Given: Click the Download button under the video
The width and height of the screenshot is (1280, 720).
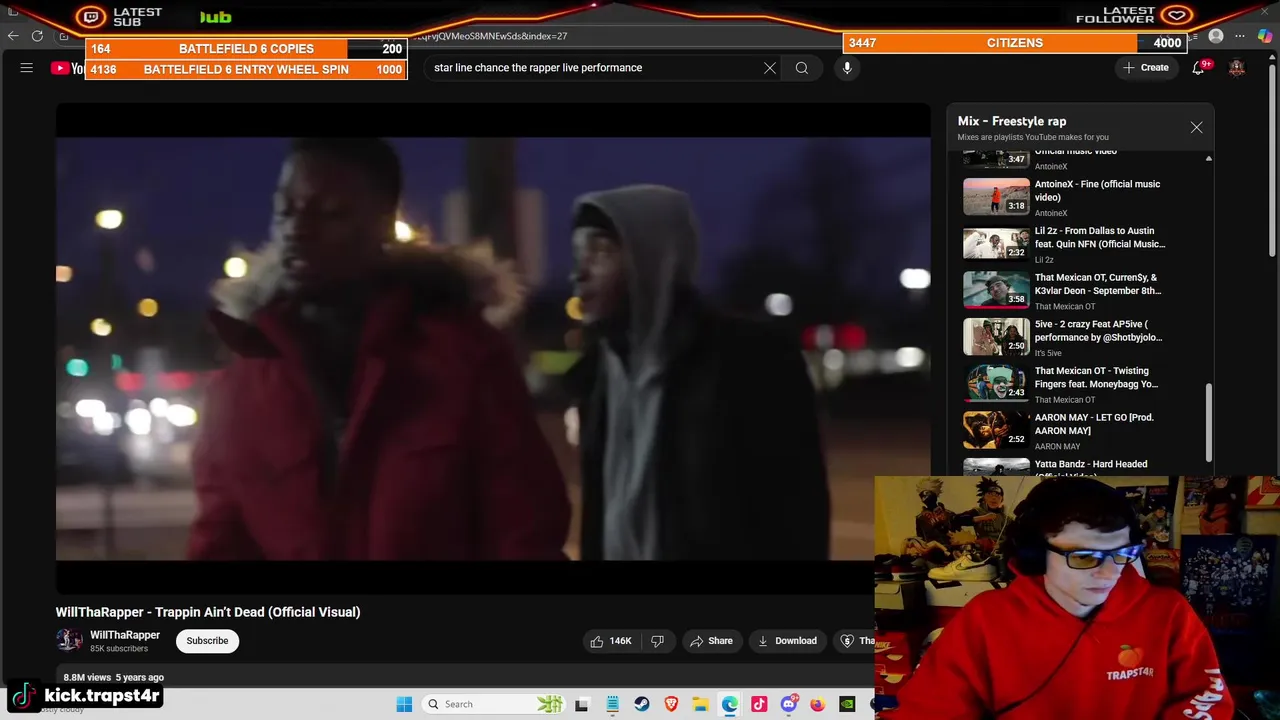Looking at the screenshot, I should [x=788, y=641].
